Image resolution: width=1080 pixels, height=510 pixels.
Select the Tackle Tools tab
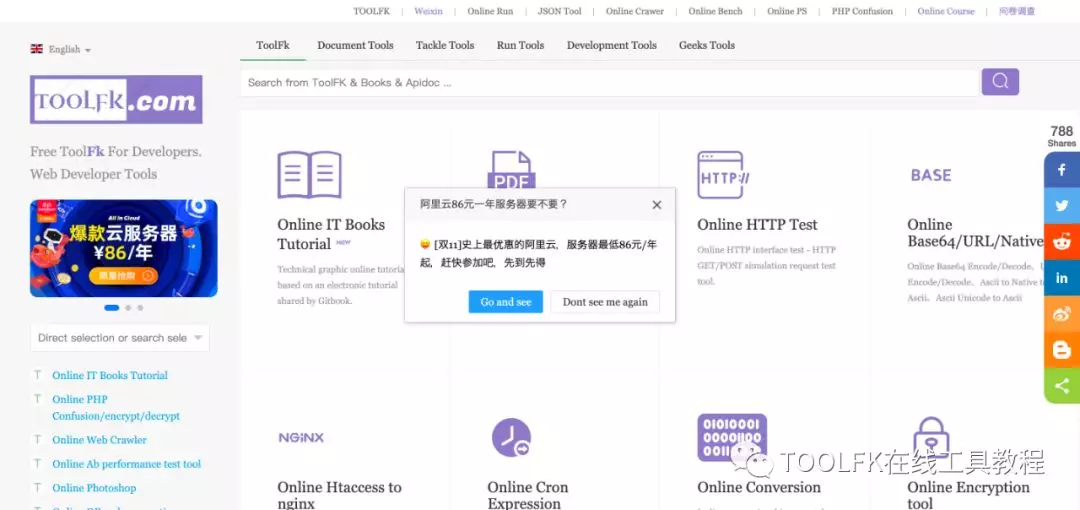click(x=445, y=45)
